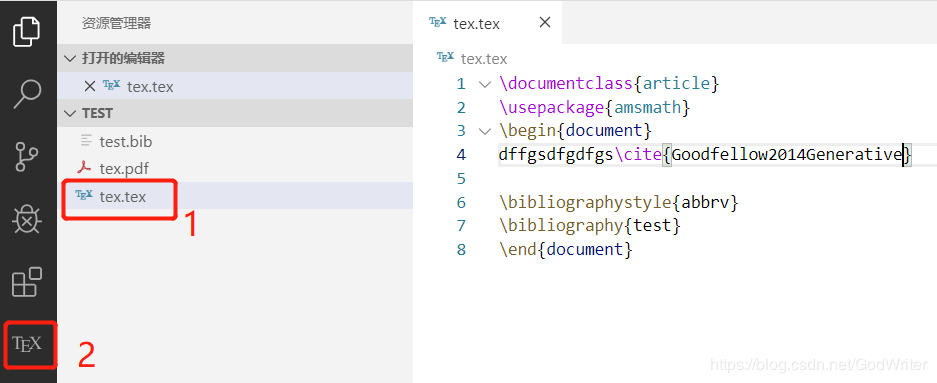
Task: Click the \bibliography{test} line
Action: (590, 226)
